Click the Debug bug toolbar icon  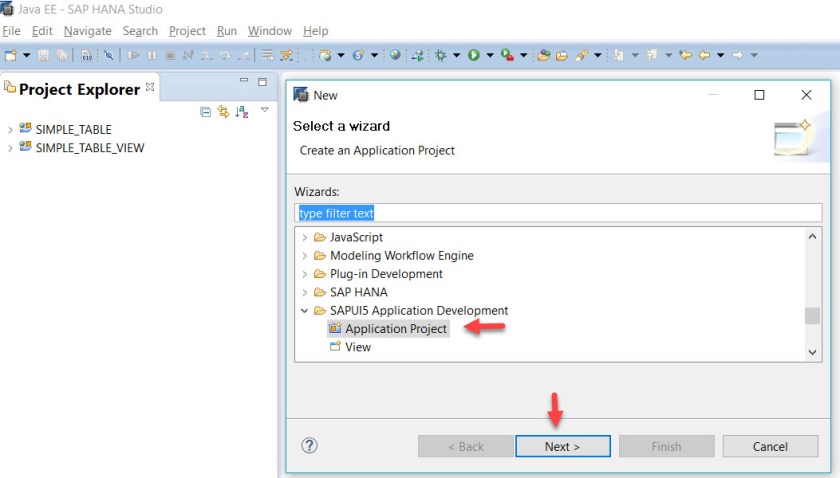440,55
